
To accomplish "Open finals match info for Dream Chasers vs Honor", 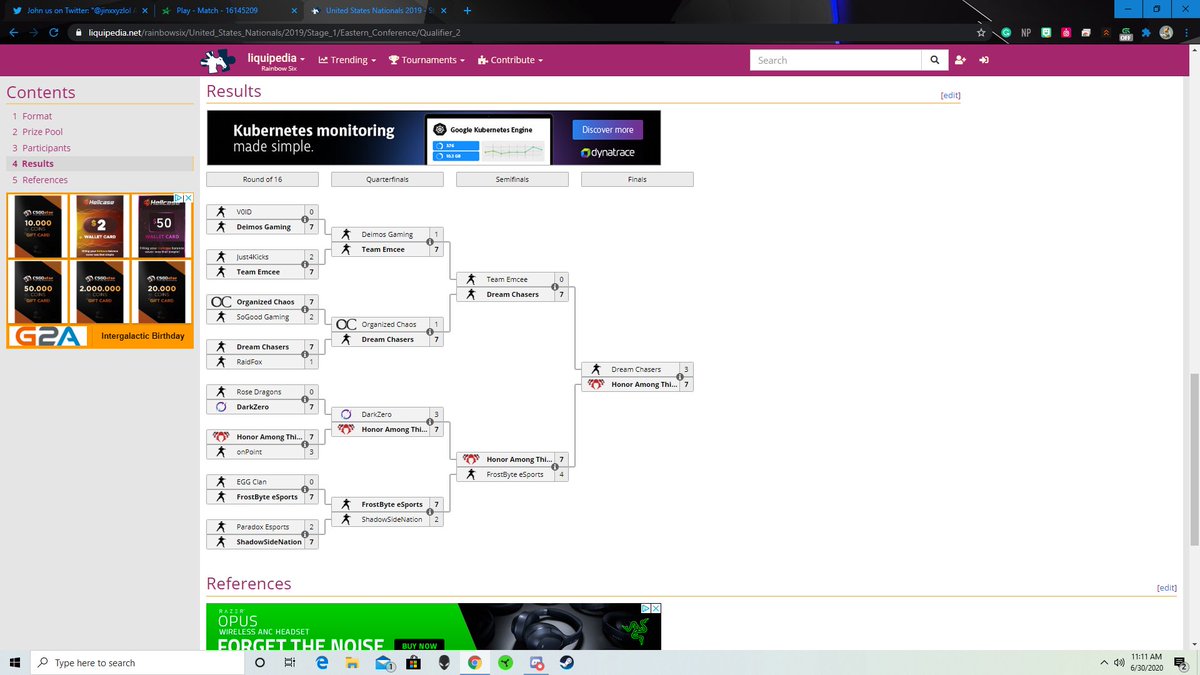I will point(679,377).
